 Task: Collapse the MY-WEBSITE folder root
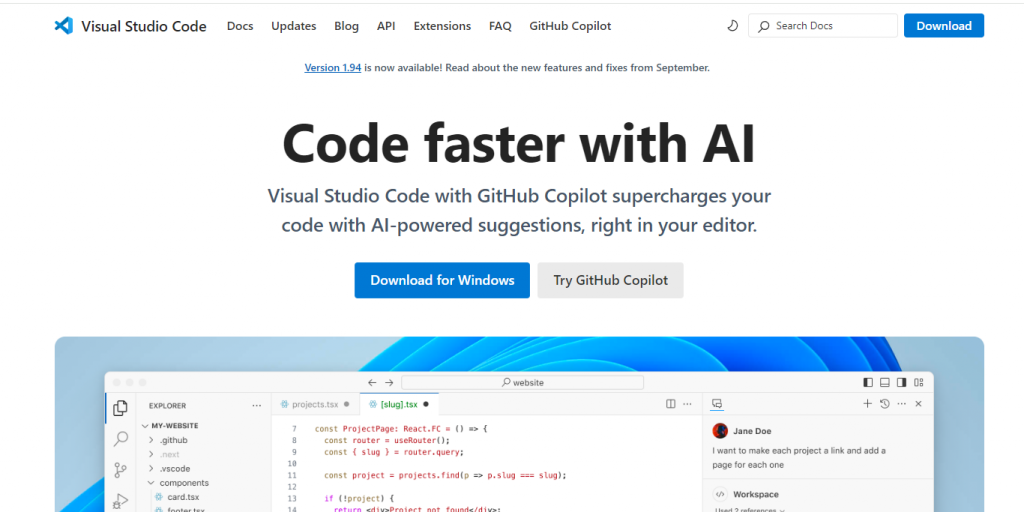coord(145,426)
